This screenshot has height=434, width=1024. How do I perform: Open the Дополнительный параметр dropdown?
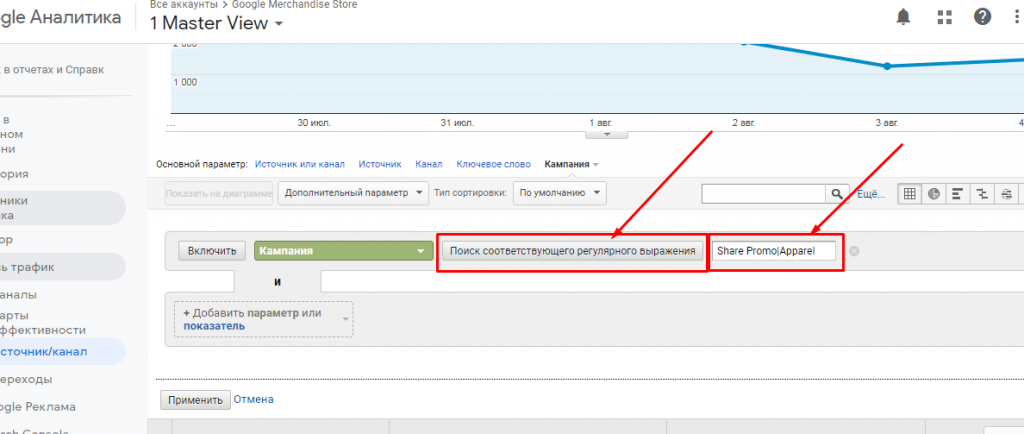353,193
